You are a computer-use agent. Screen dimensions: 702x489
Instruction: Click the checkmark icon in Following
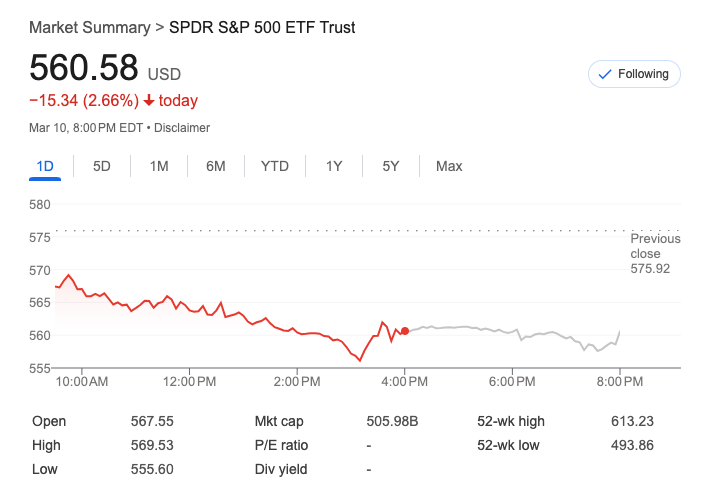point(604,74)
